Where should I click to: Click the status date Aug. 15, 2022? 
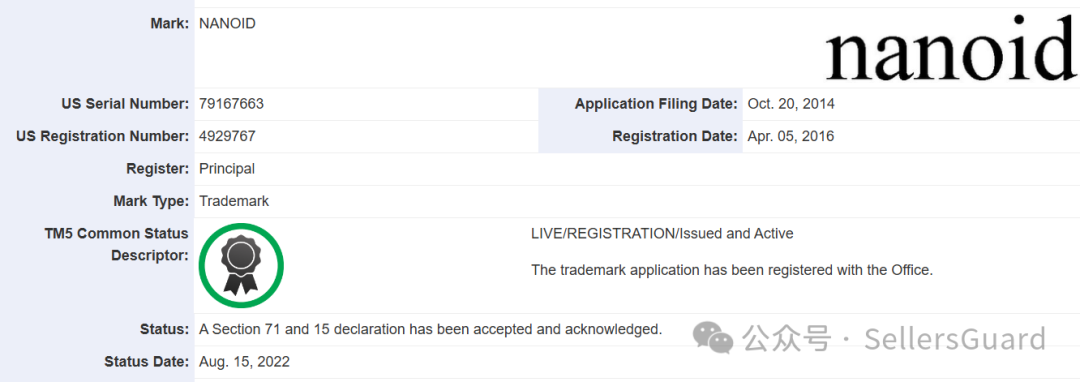click(x=245, y=361)
